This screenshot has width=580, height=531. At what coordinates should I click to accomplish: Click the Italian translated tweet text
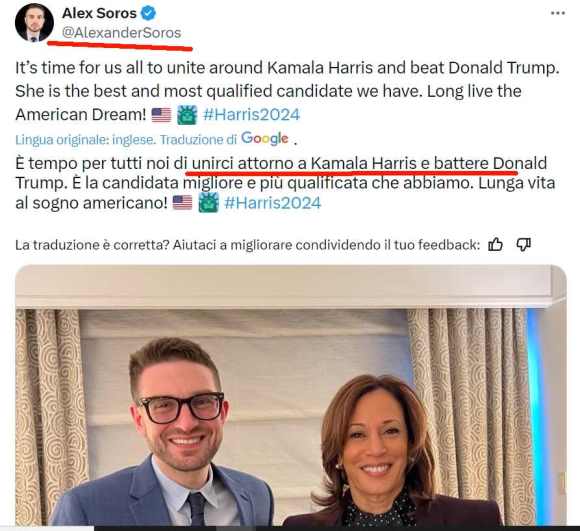[285, 183]
